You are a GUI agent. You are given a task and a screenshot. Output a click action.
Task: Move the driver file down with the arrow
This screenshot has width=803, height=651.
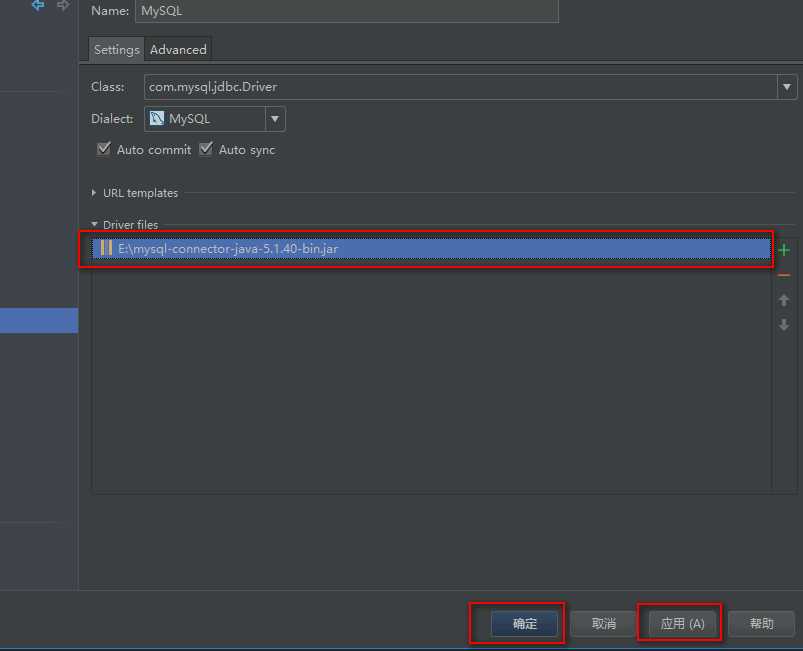784,325
